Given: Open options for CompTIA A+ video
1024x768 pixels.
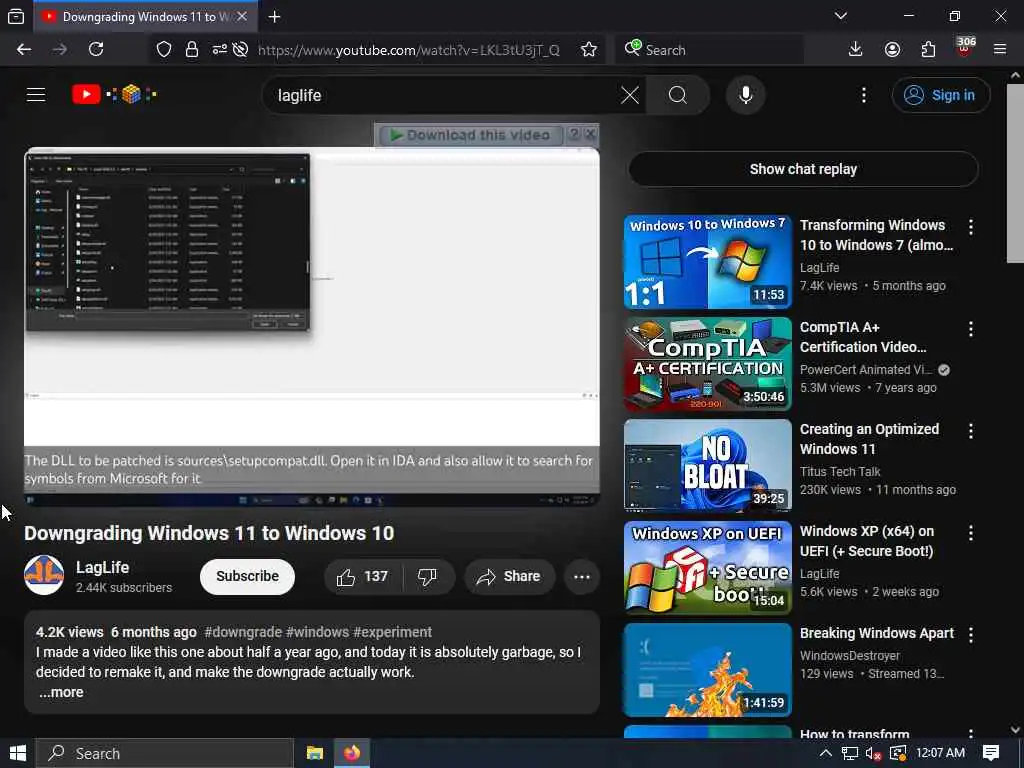Looking at the screenshot, I should [970, 328].
